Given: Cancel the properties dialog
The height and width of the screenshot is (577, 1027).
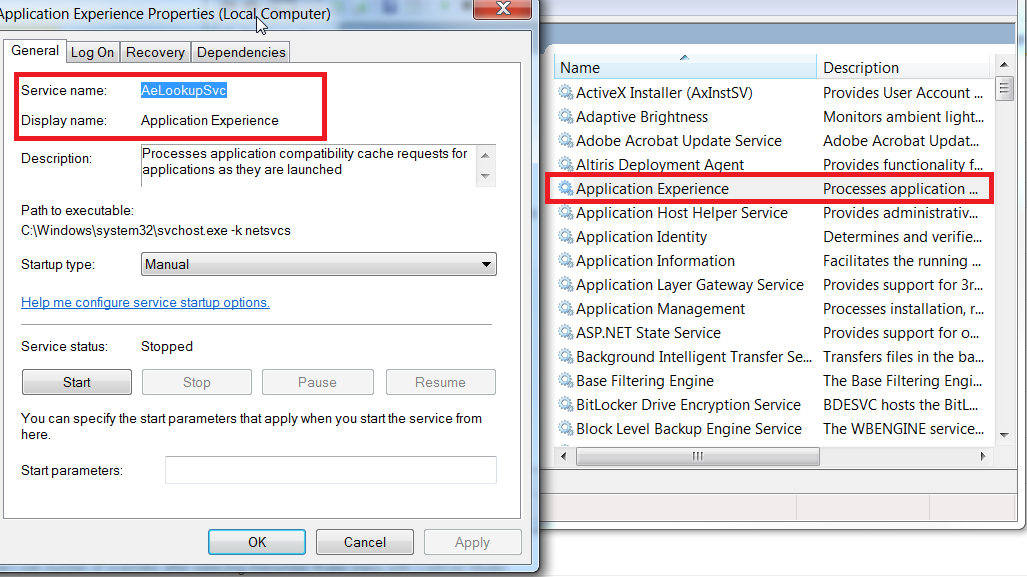Looking at the screenshot, I should click(365, 542).
